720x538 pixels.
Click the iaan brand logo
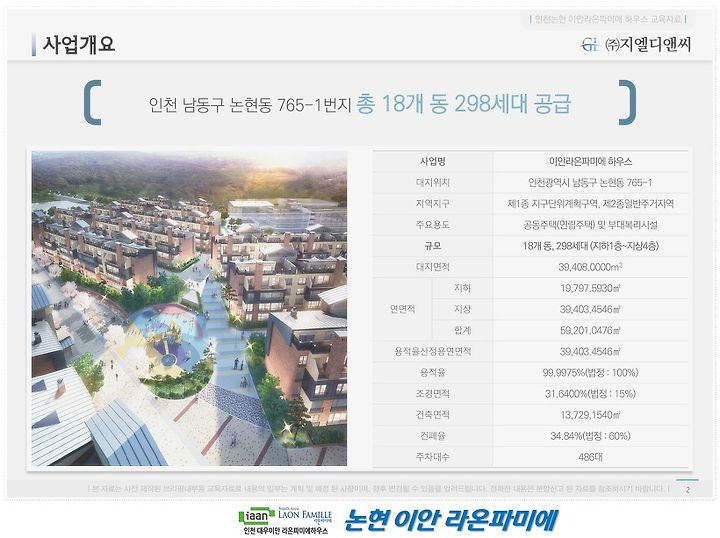[x=257, y=517]
